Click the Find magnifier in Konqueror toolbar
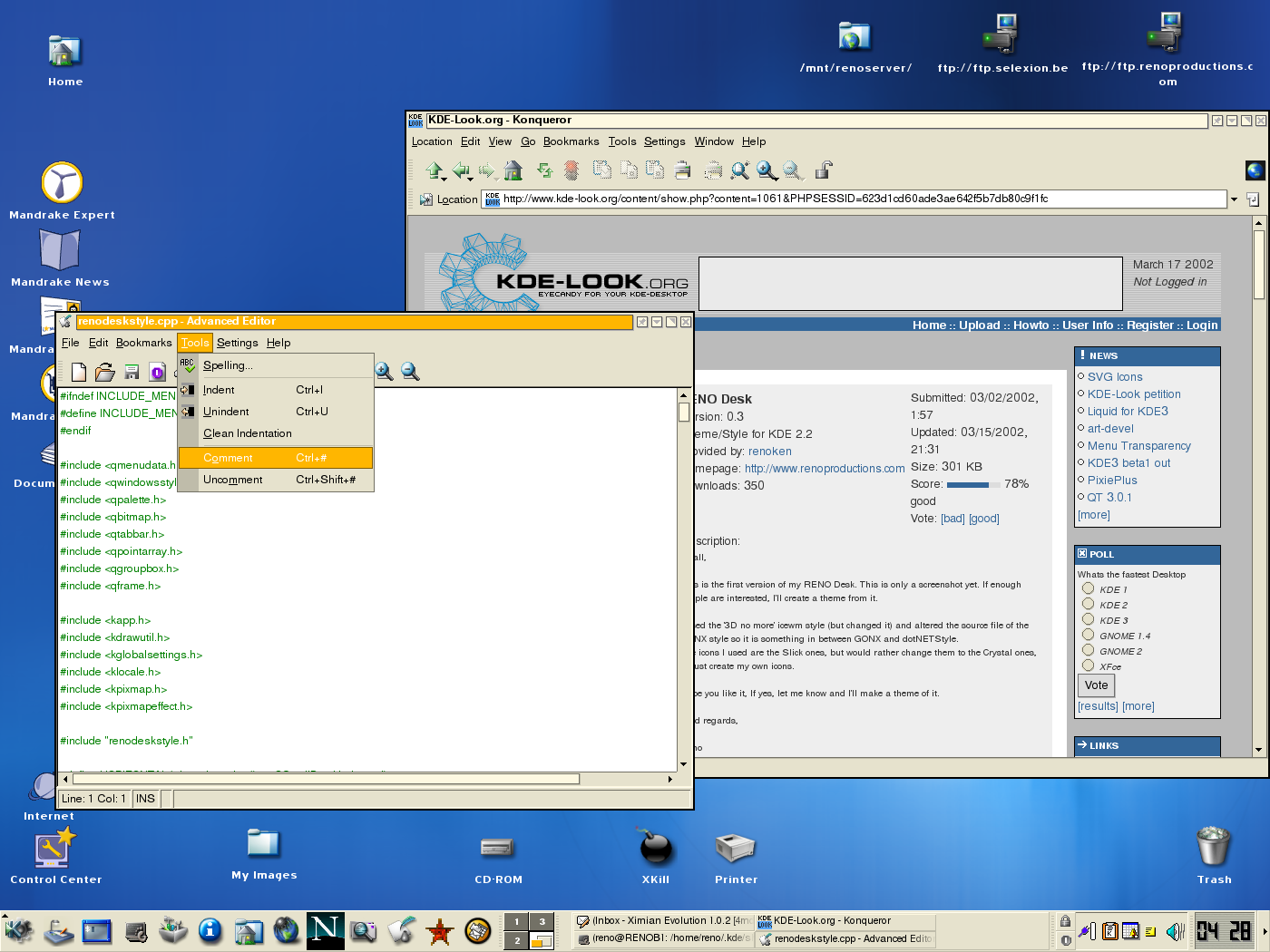1270x952 pixels. click(740, 170)
